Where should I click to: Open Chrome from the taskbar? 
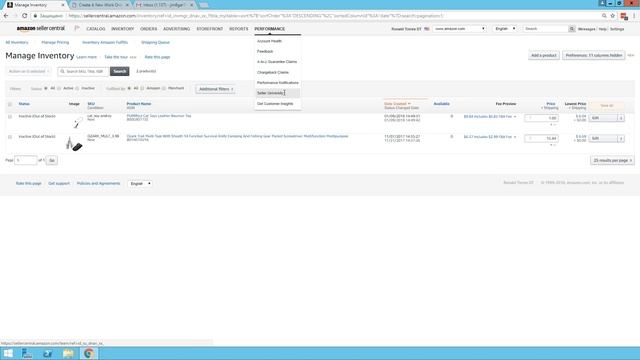[89, 353]
